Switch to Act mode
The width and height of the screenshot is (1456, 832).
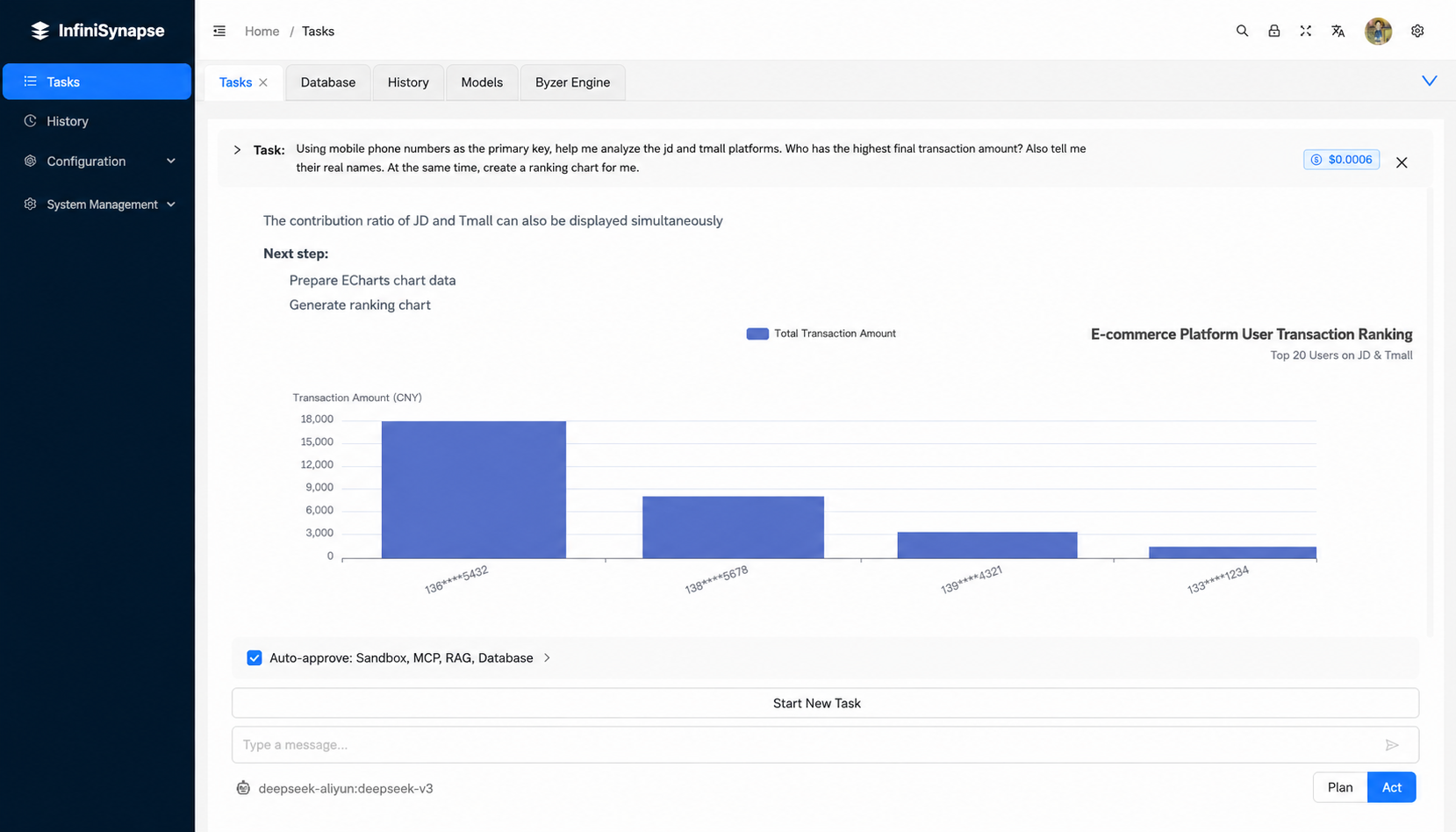tap(1392, 787)
